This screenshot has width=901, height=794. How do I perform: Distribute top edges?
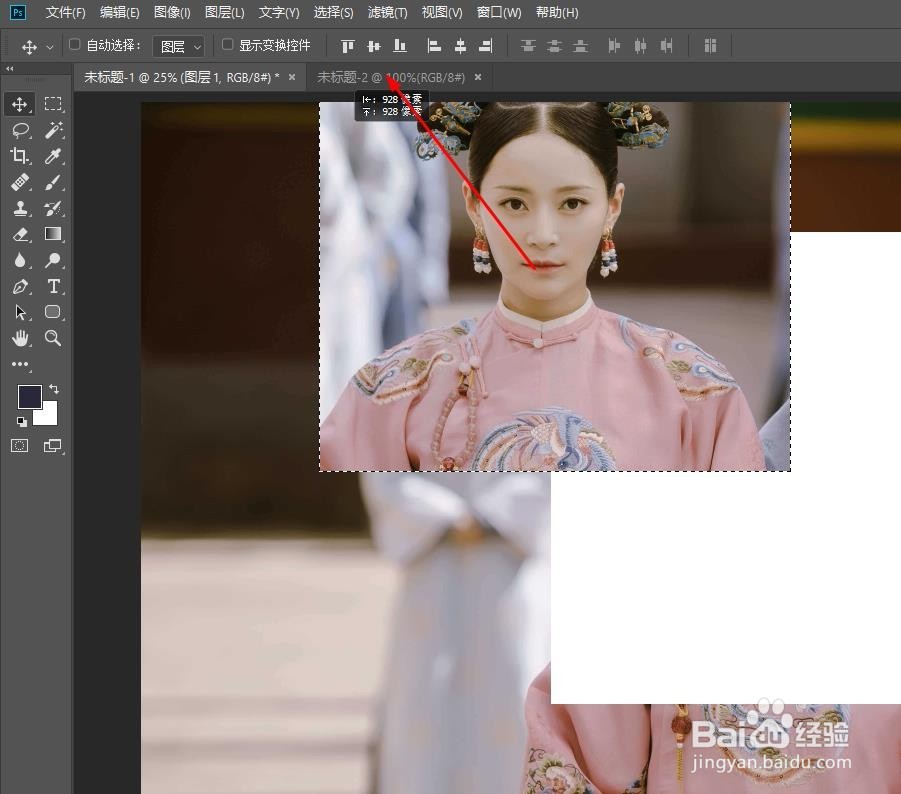pos(528,46)
